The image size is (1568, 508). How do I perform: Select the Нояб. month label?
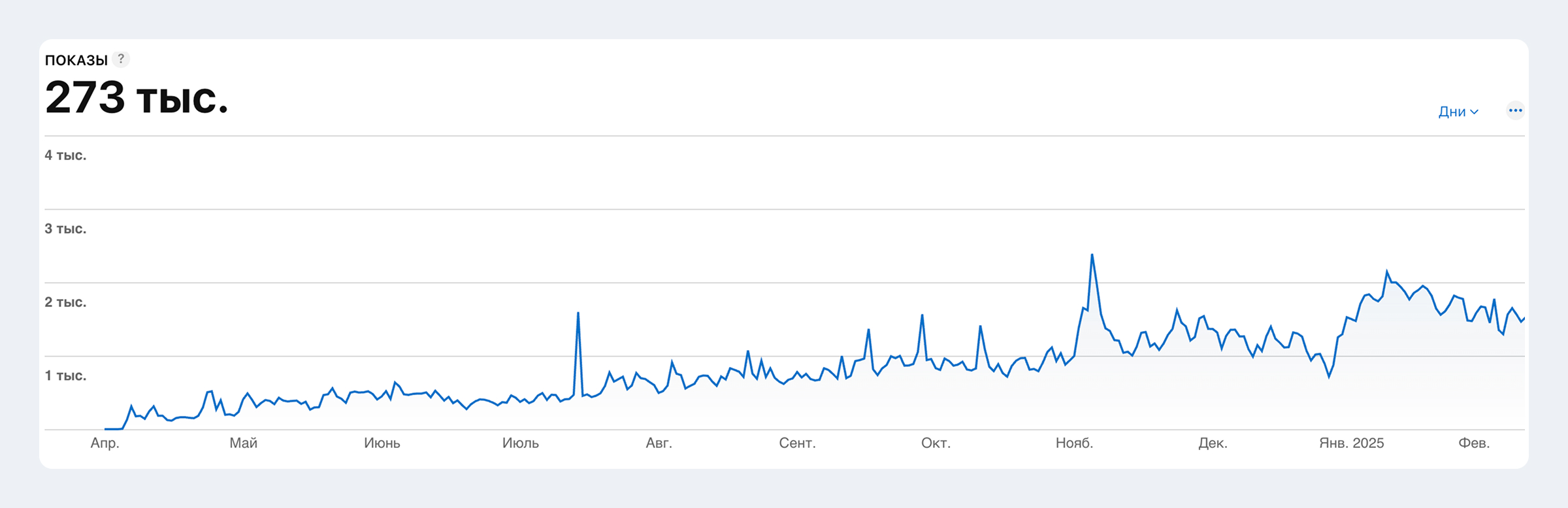click(x=1074, y=443)
